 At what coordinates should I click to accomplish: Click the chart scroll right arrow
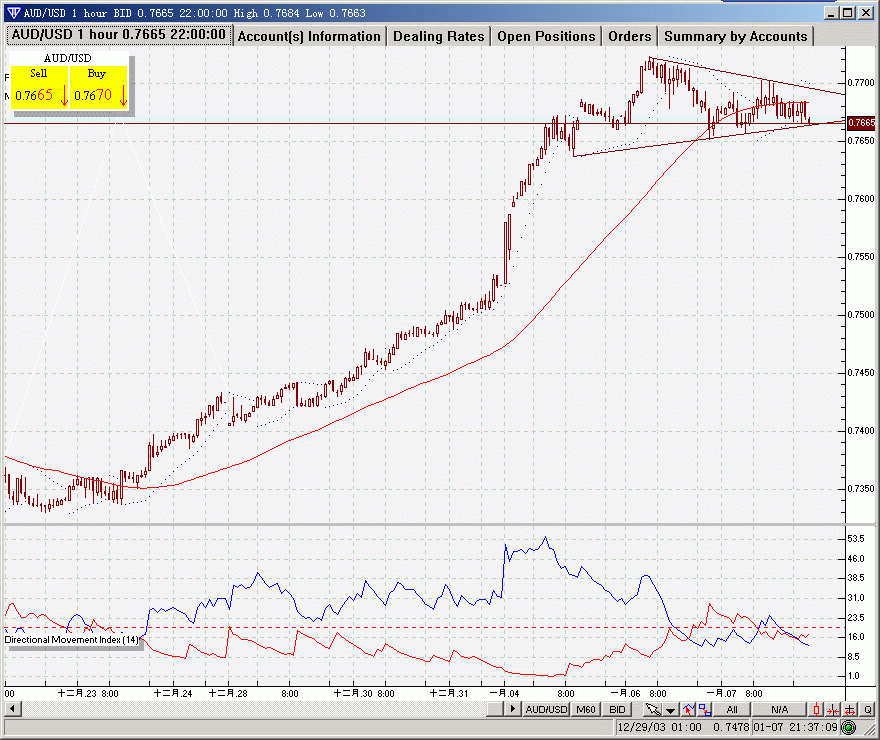512,709
